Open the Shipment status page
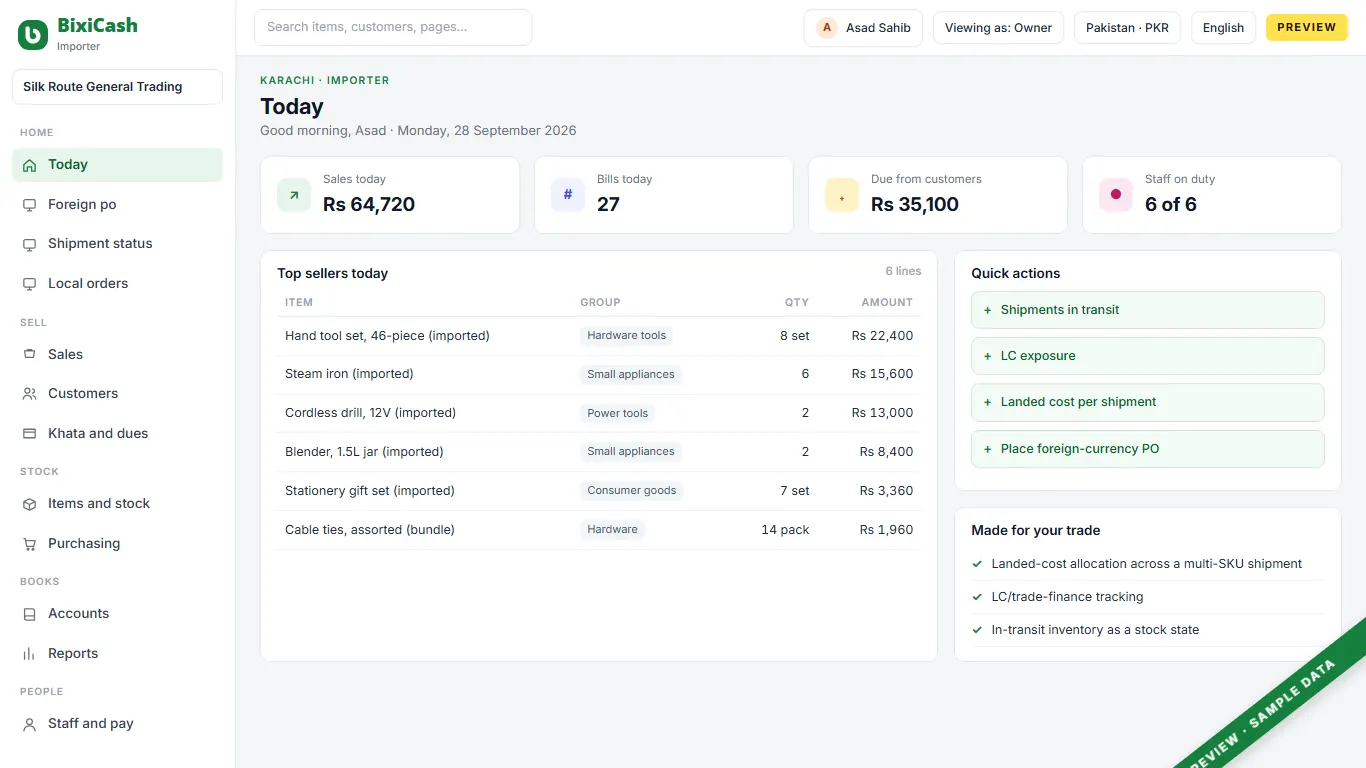Screen dimensions: 1366x768 (117, 244)
